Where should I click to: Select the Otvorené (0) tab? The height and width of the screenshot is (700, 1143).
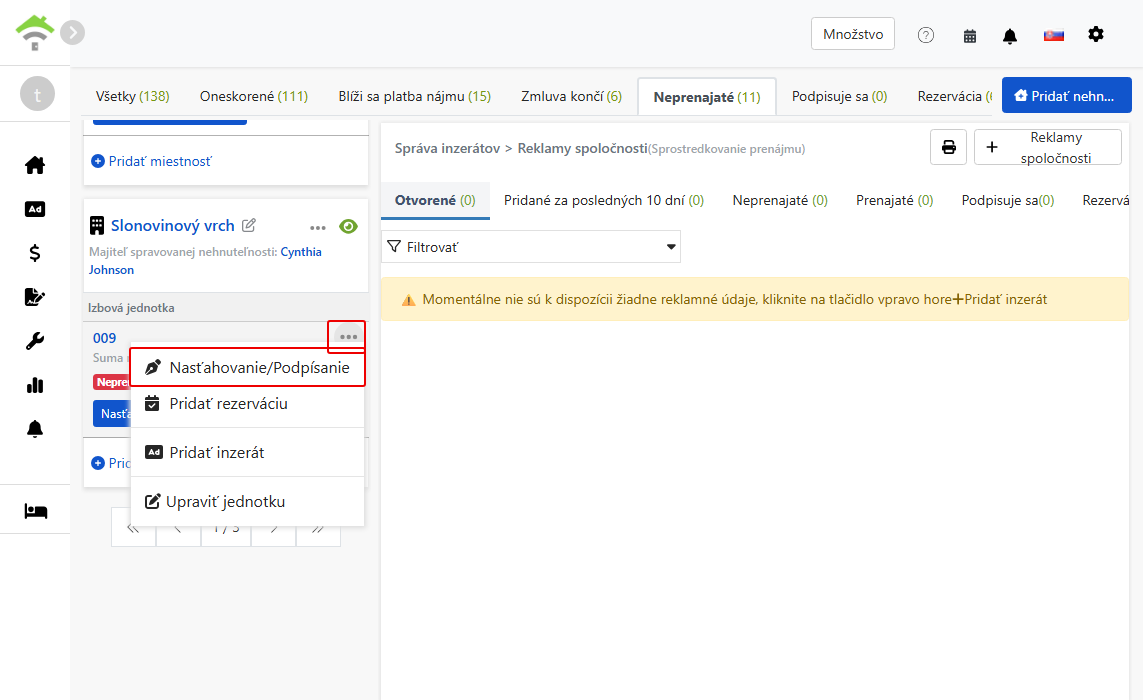click(435, 200)
